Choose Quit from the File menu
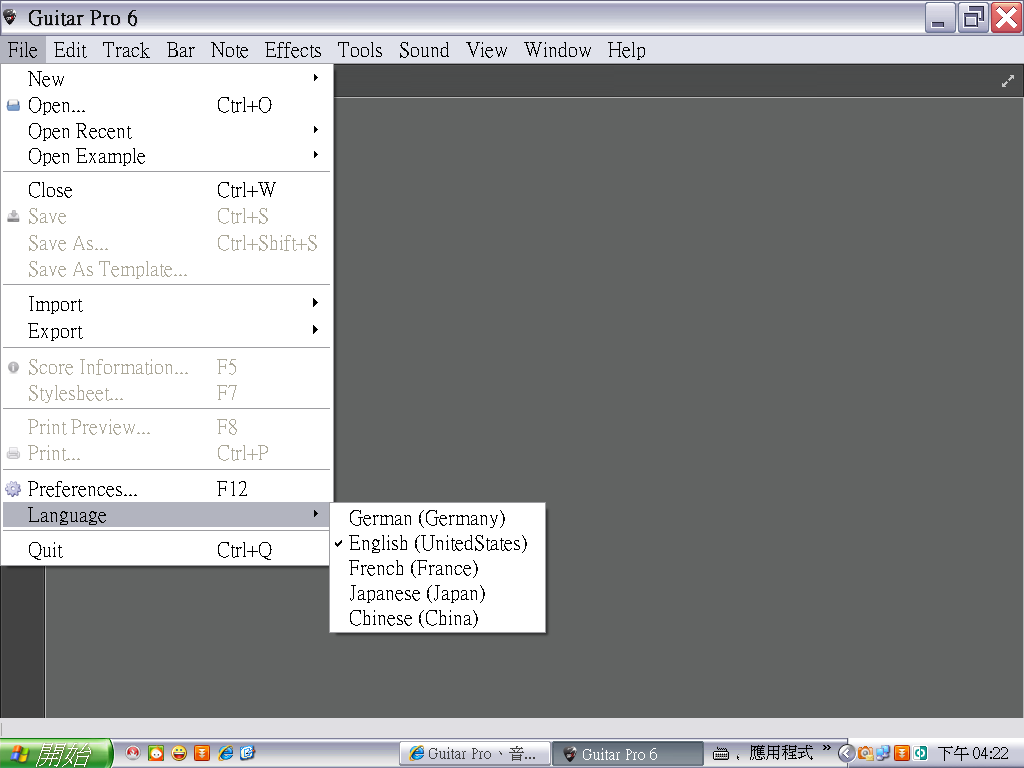The width and height of the screenshot is (1024, 768). (x=167, y=550)
